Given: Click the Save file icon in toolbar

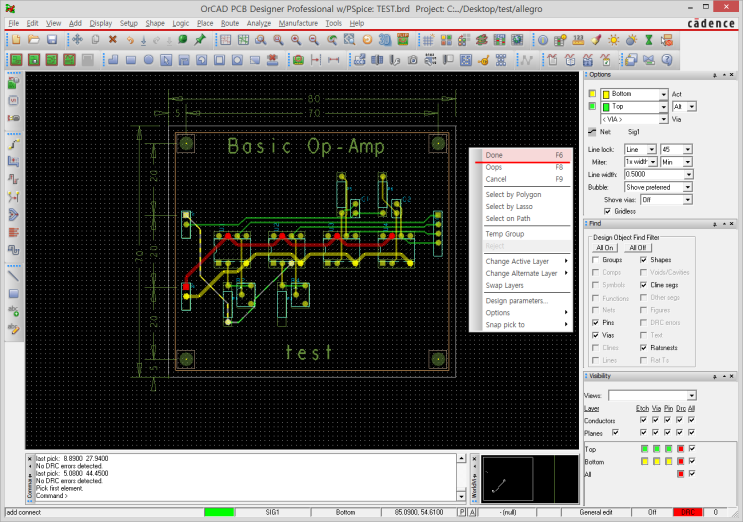Looking at the screenshot, I should coord(52,39).
